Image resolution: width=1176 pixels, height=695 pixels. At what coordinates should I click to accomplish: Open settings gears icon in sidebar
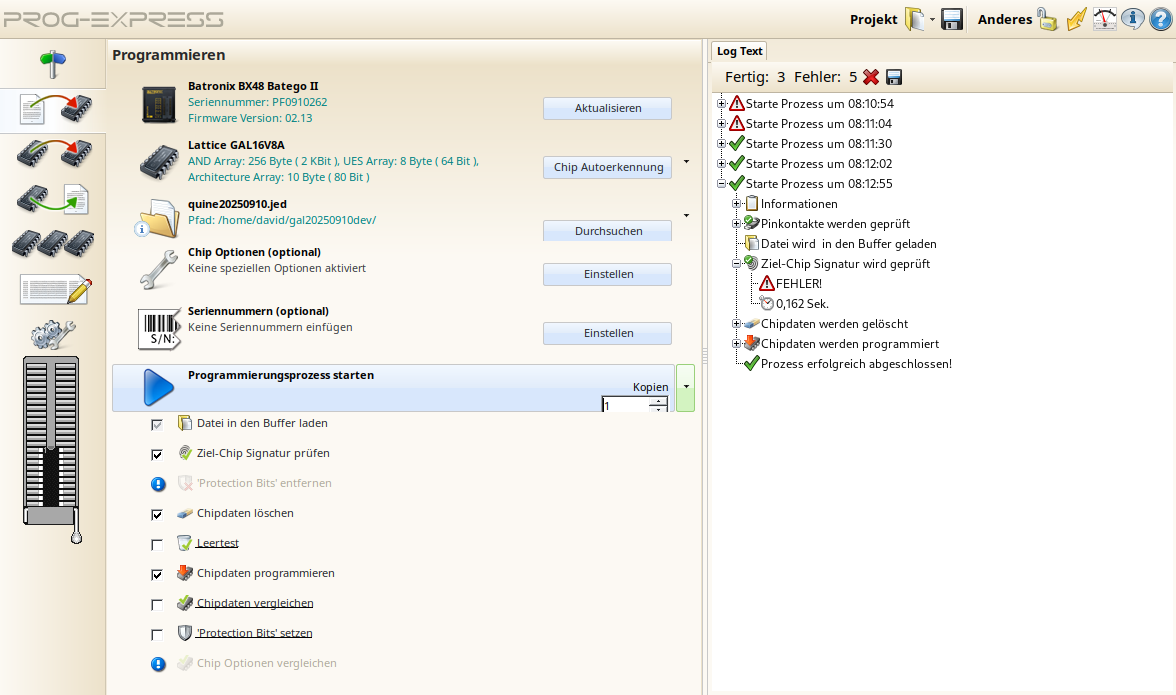53,333
